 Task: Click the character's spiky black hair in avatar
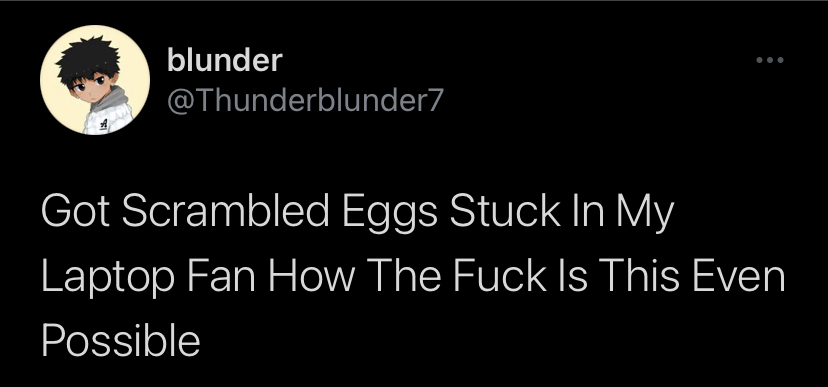tap(87, 58)
